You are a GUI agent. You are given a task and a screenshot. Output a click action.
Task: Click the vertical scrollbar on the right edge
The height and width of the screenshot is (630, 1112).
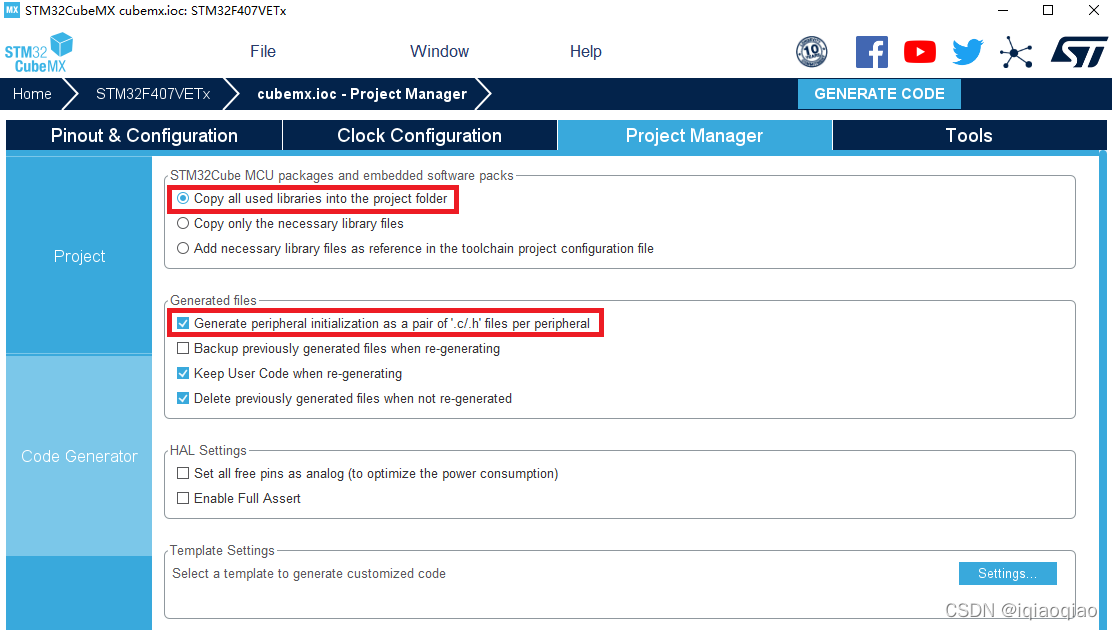coord(1103,390)
